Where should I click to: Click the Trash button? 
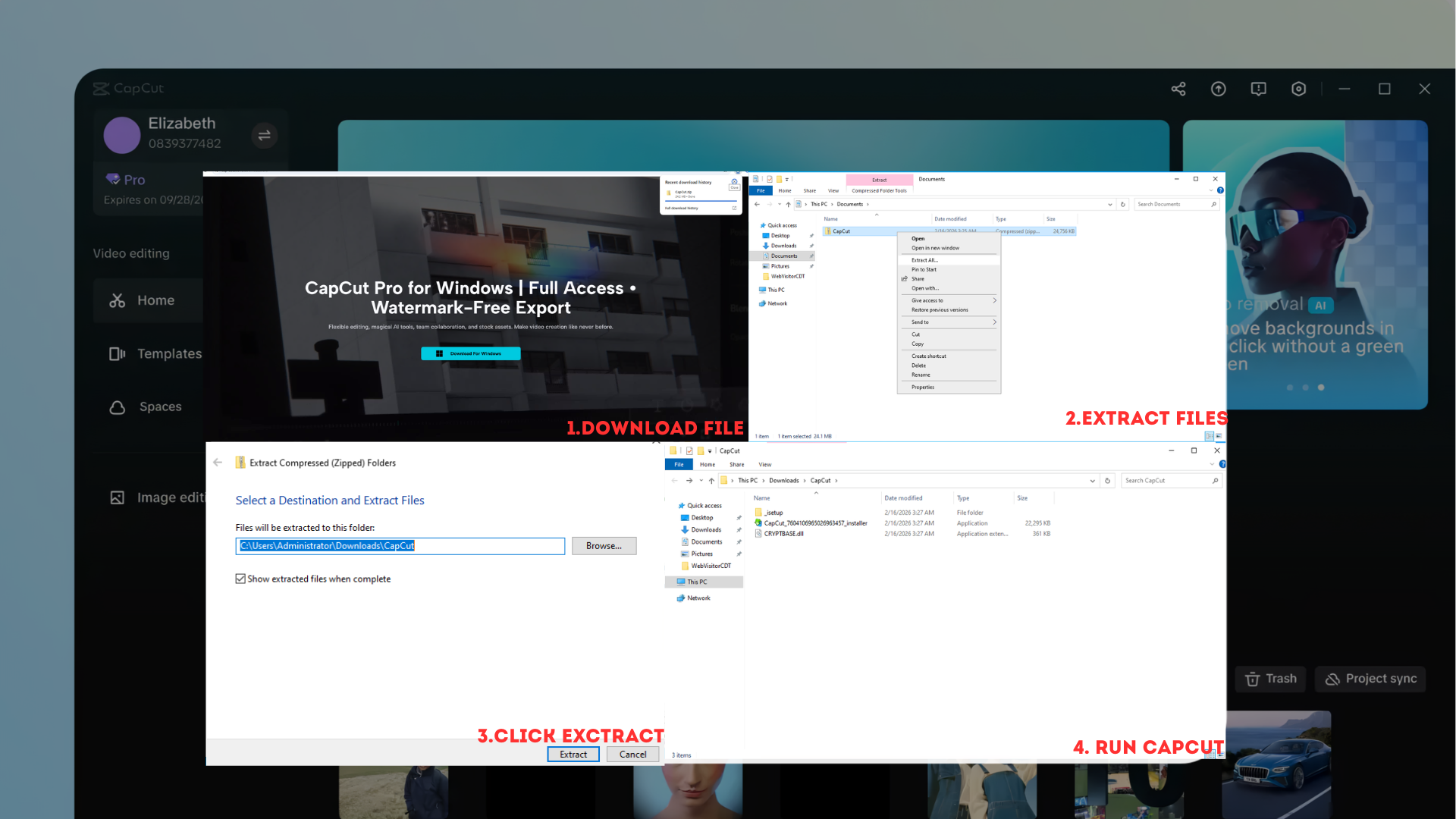tap(1271, 679)
